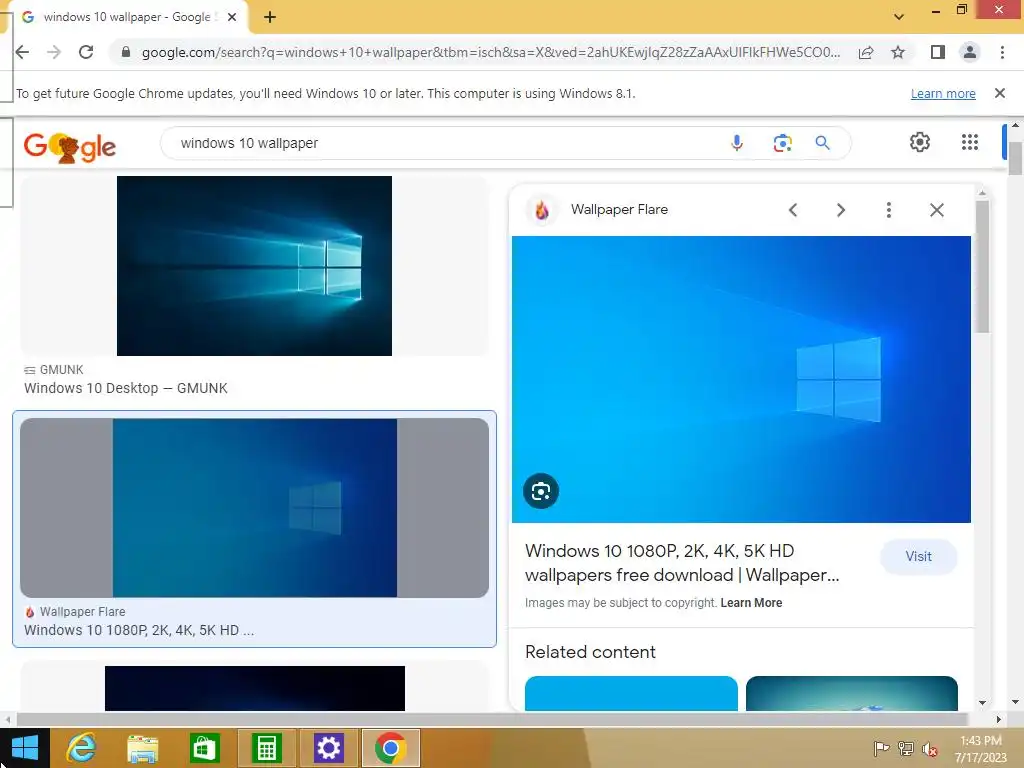The height and width of the screenshot is (768, 1024).
Task: Open tab search dropdown arrow
Action: pos(899,16)
